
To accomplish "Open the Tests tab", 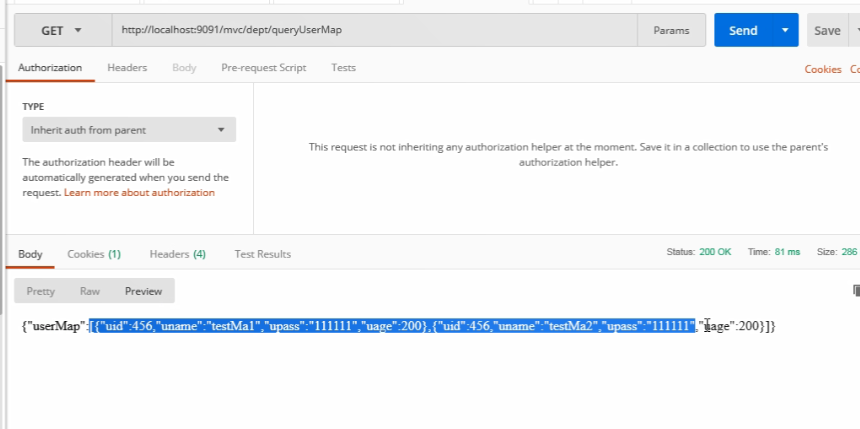I will tap(343, 67).
